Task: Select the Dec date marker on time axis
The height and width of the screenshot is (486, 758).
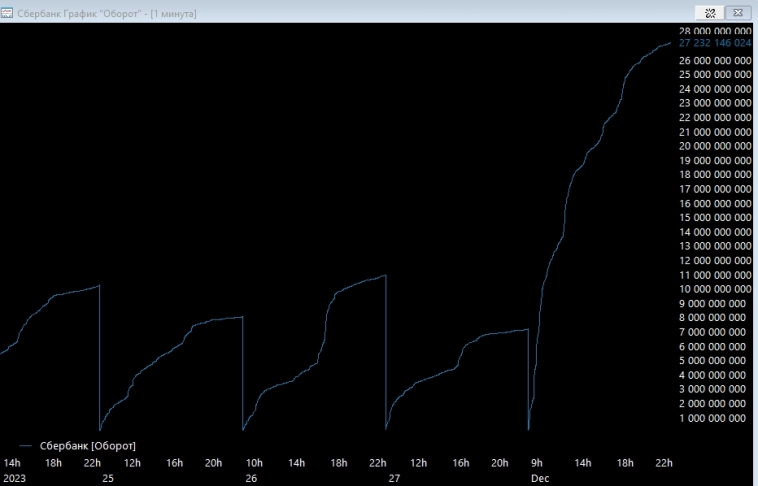Action: [x=540, y=478]
